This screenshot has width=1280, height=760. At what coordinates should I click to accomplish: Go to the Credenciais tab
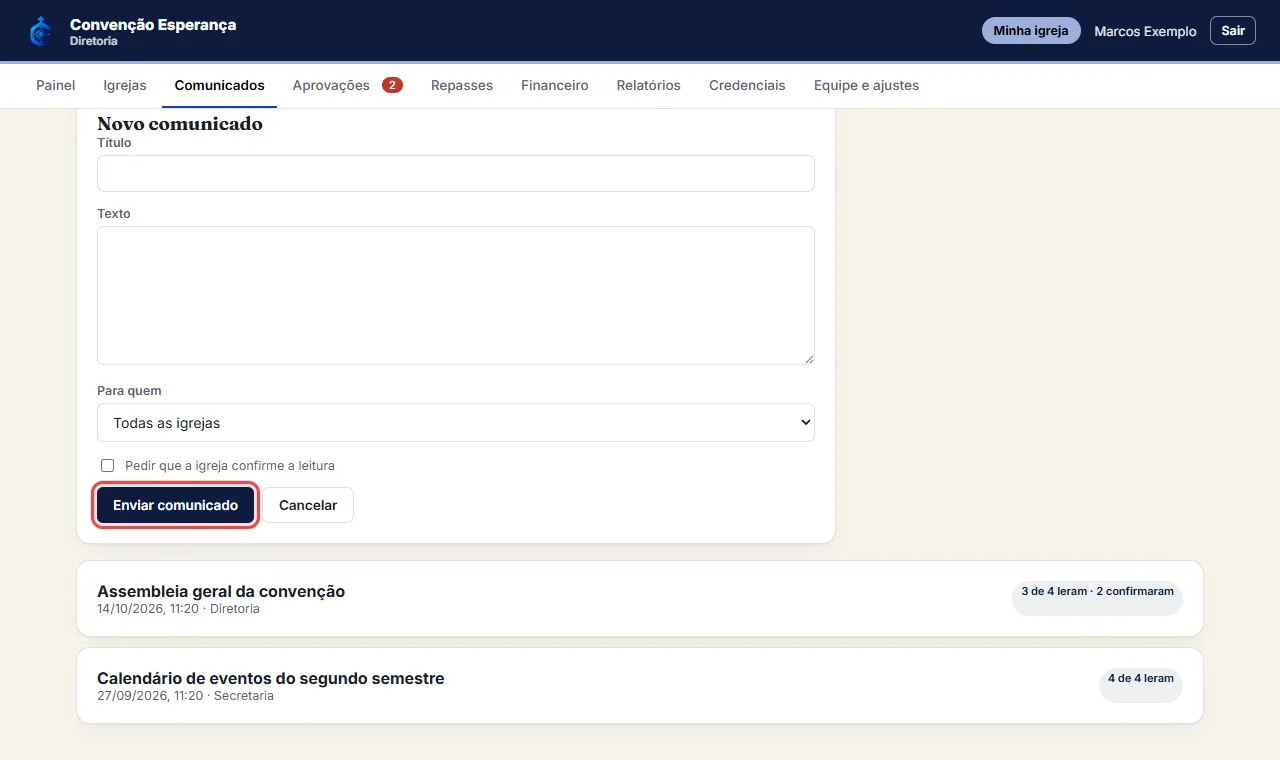(747, 86)
